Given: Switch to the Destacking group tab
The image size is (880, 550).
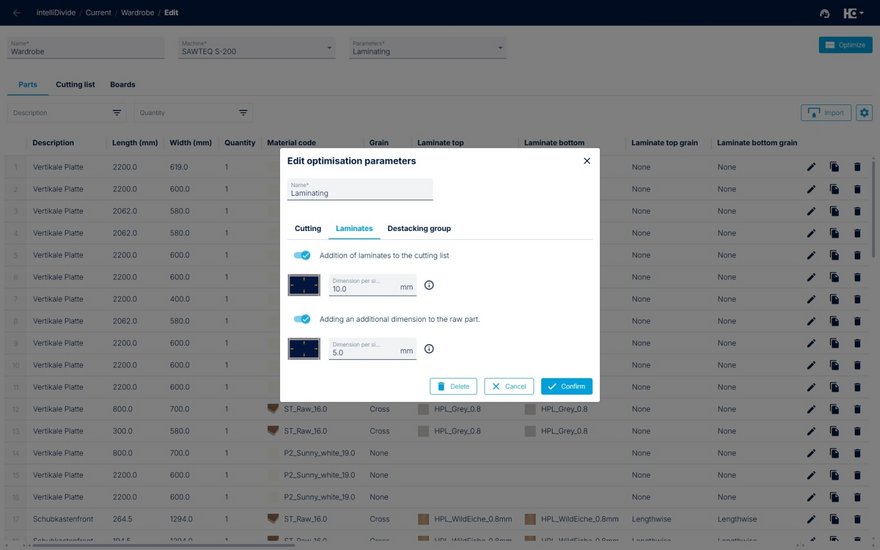Looking at the screenshot, I should (x=419, y=229).
